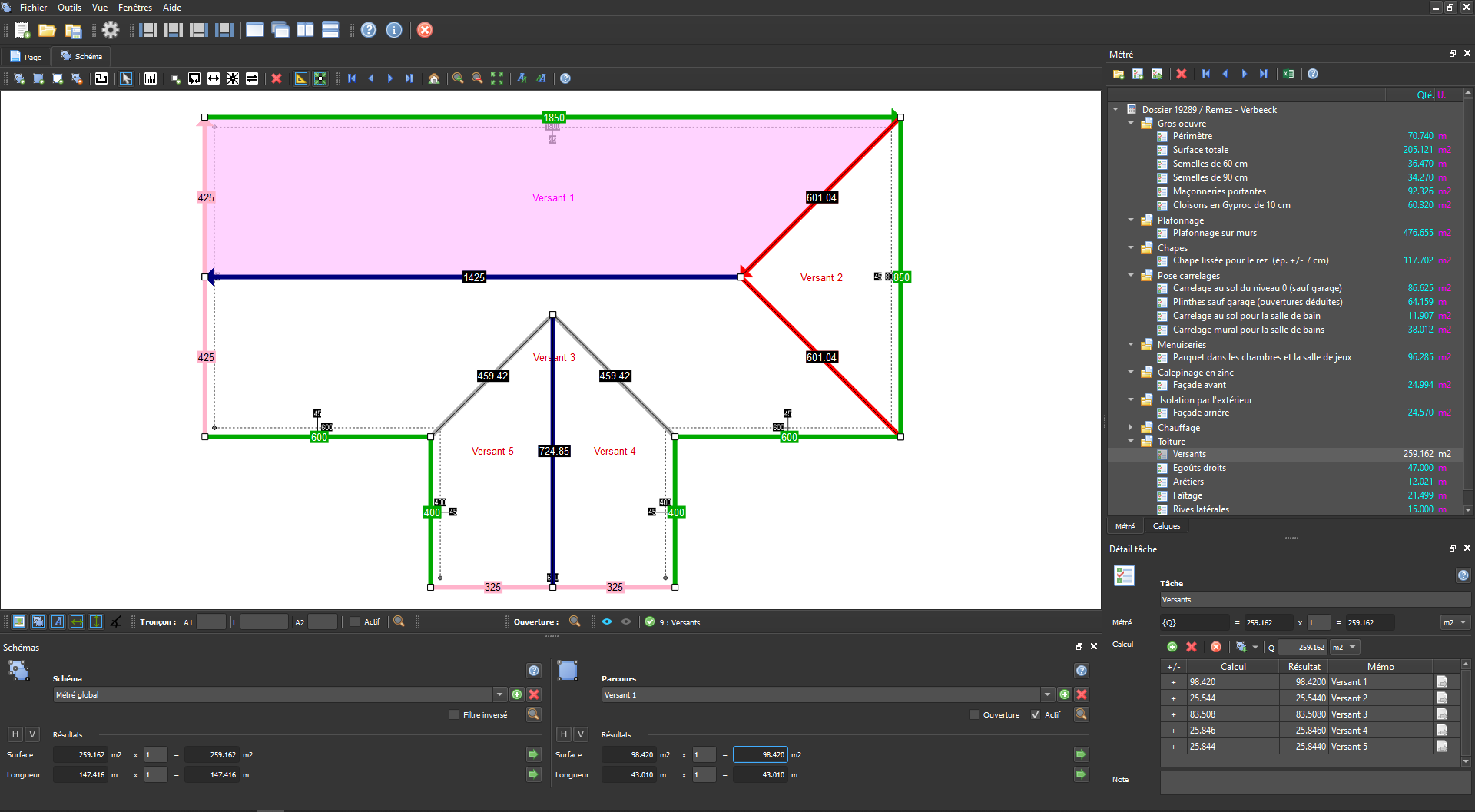This screenshot has width=1475, height=812.
Task: Collapse the Pose carrelages group
Action: pos(1131,275)
